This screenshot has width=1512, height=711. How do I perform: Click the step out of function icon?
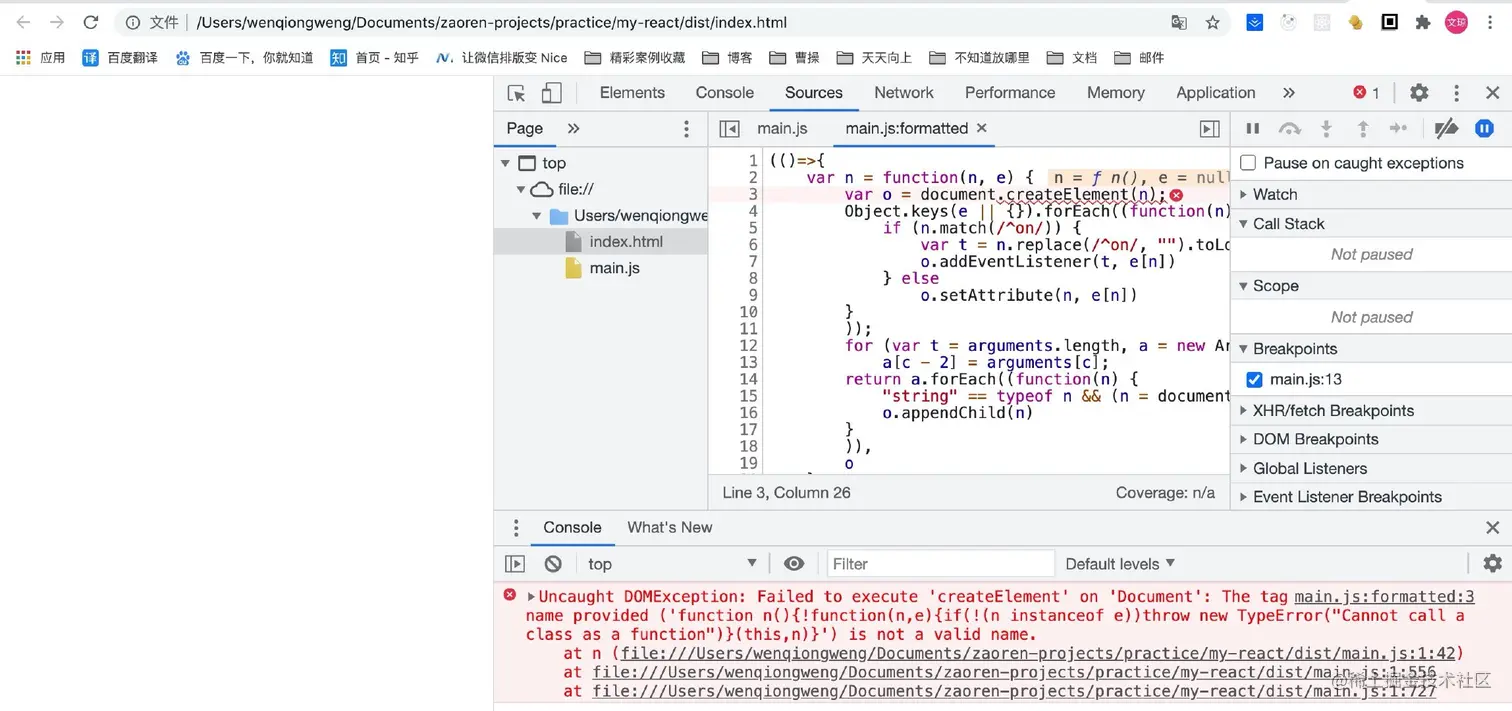[1362, 129]
